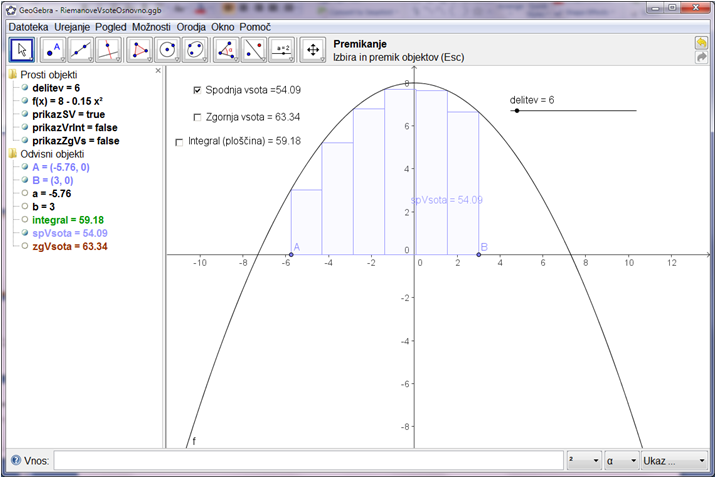Toggle visibility bullet of prikazZgVs = false
This screenshot has height=478, width=716.
25,141
